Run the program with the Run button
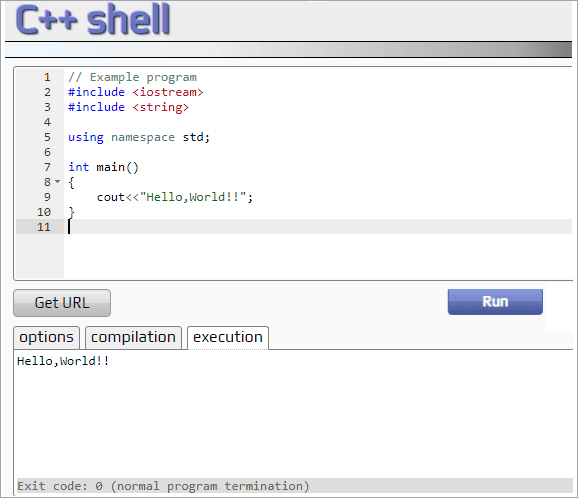The height and width of the screenshot is (498, 578). click(495, 302)
